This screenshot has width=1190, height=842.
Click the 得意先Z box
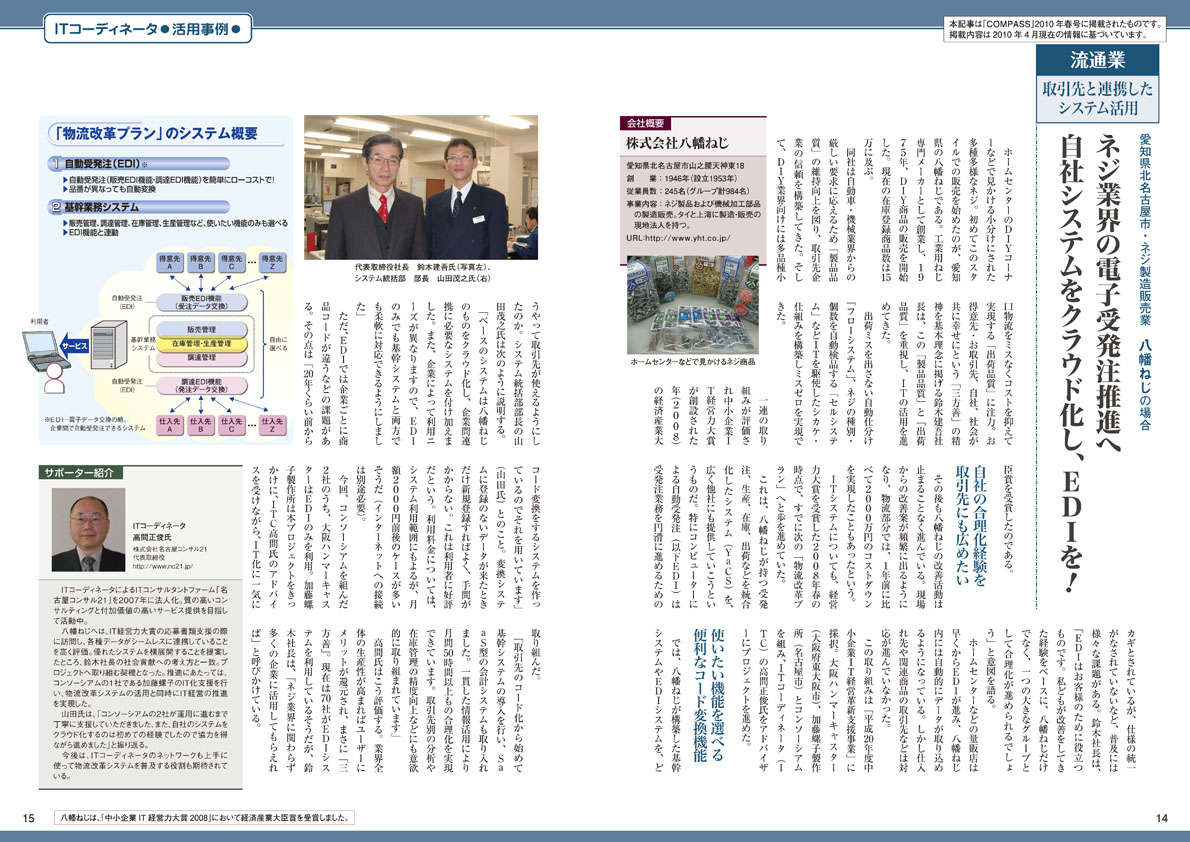coord(272,262)
